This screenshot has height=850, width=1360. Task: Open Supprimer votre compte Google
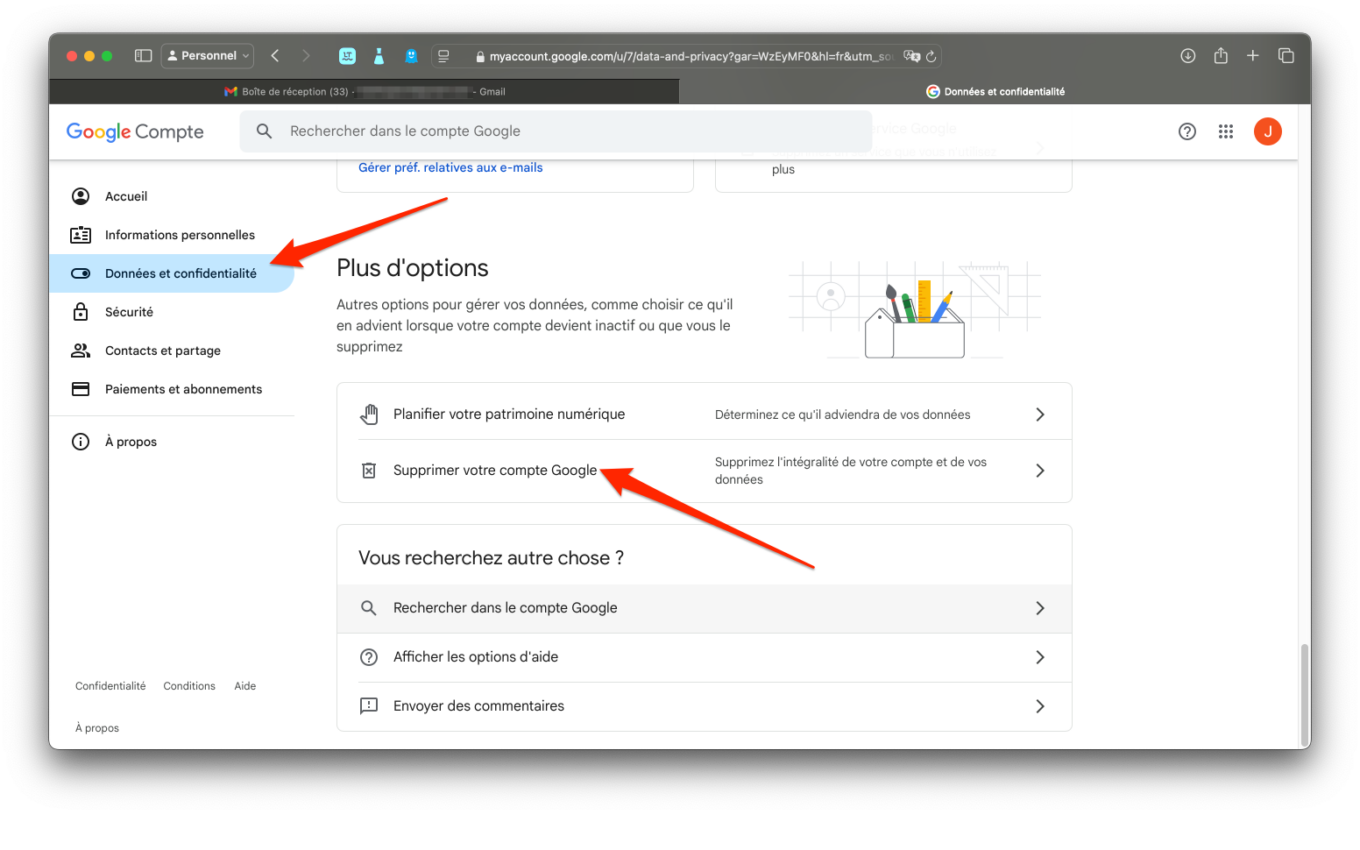pos(704,471)
